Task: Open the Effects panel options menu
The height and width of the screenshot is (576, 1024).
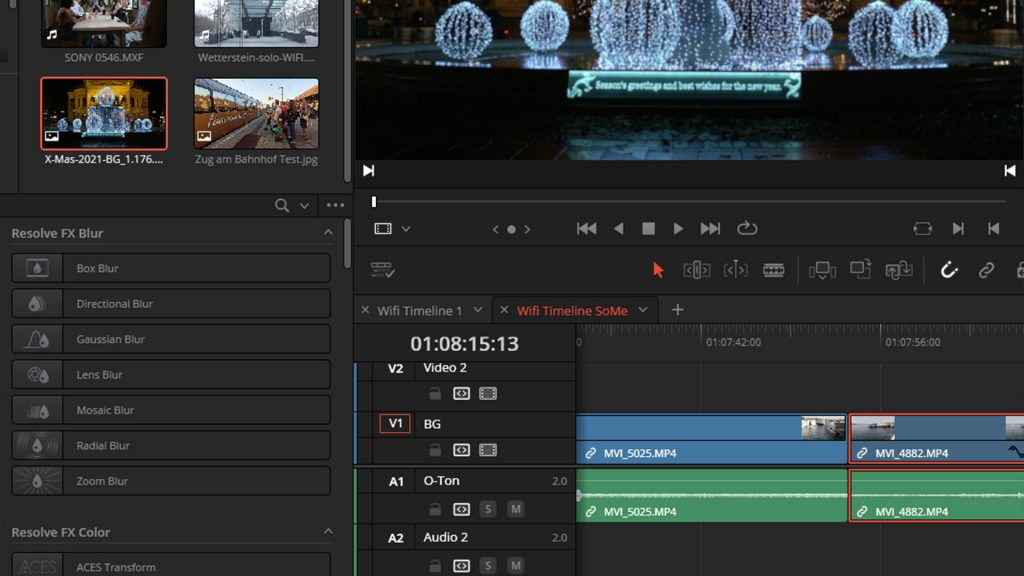Action: pos(335,204)
